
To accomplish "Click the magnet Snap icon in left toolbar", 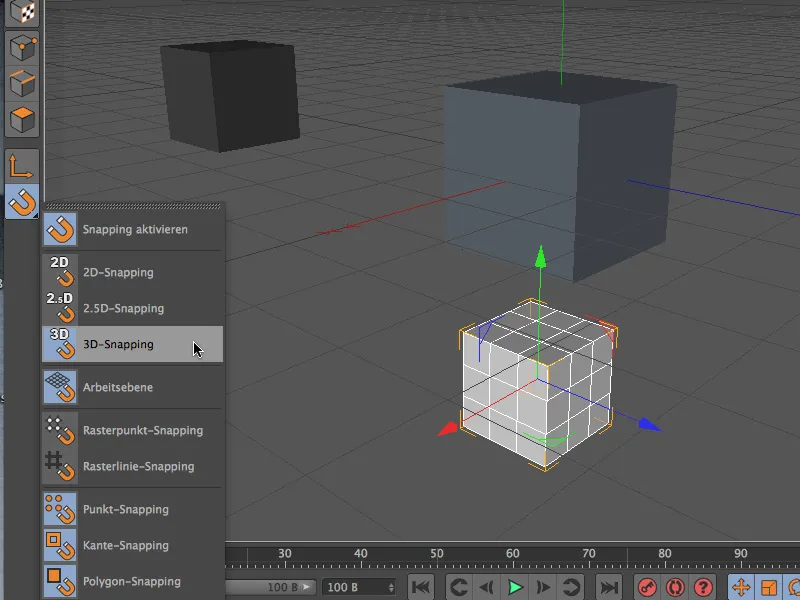I will click(x=22, y=203).
